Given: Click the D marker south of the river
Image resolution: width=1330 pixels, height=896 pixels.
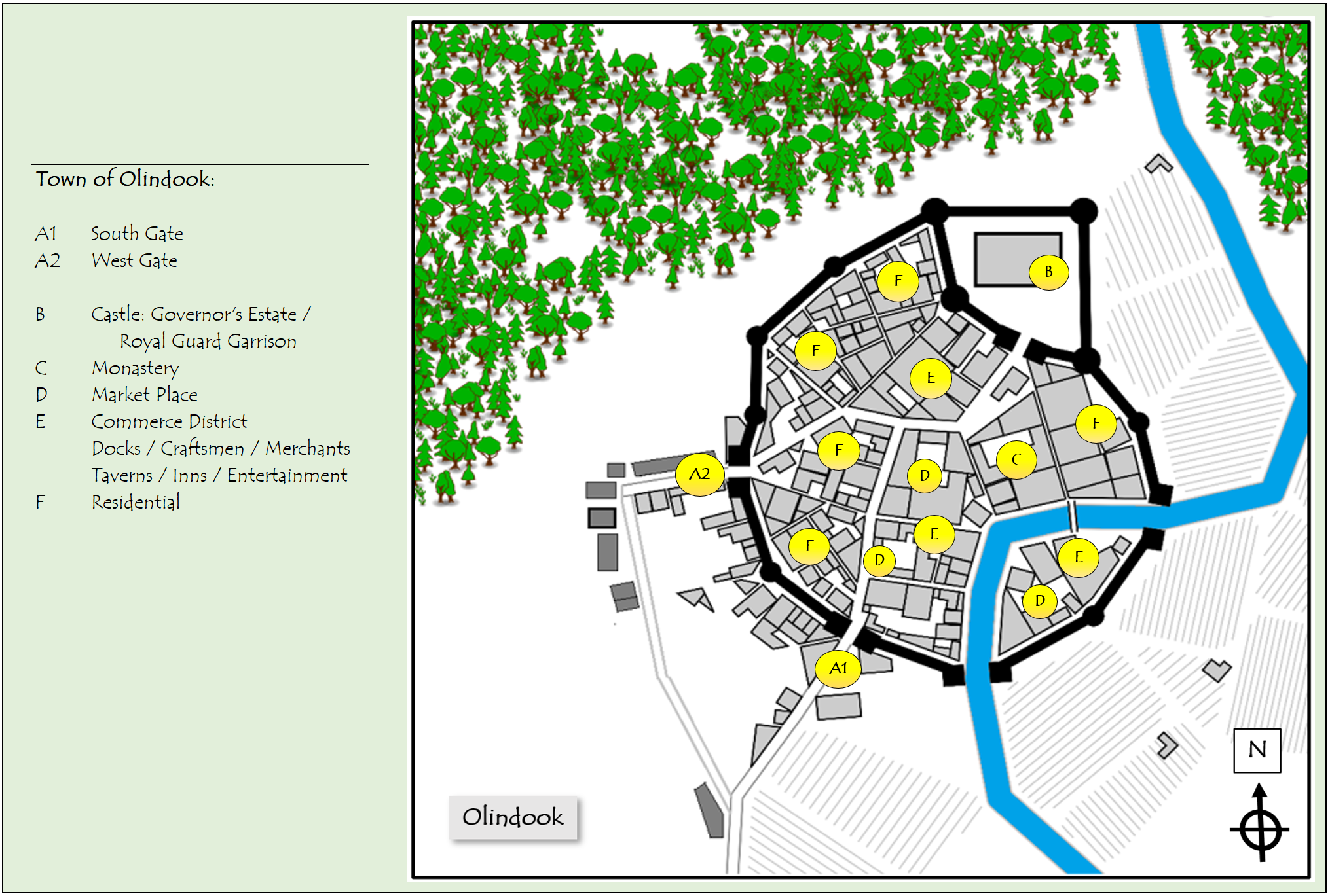Looking at the screenshot, I should (x=1040, y=601).
